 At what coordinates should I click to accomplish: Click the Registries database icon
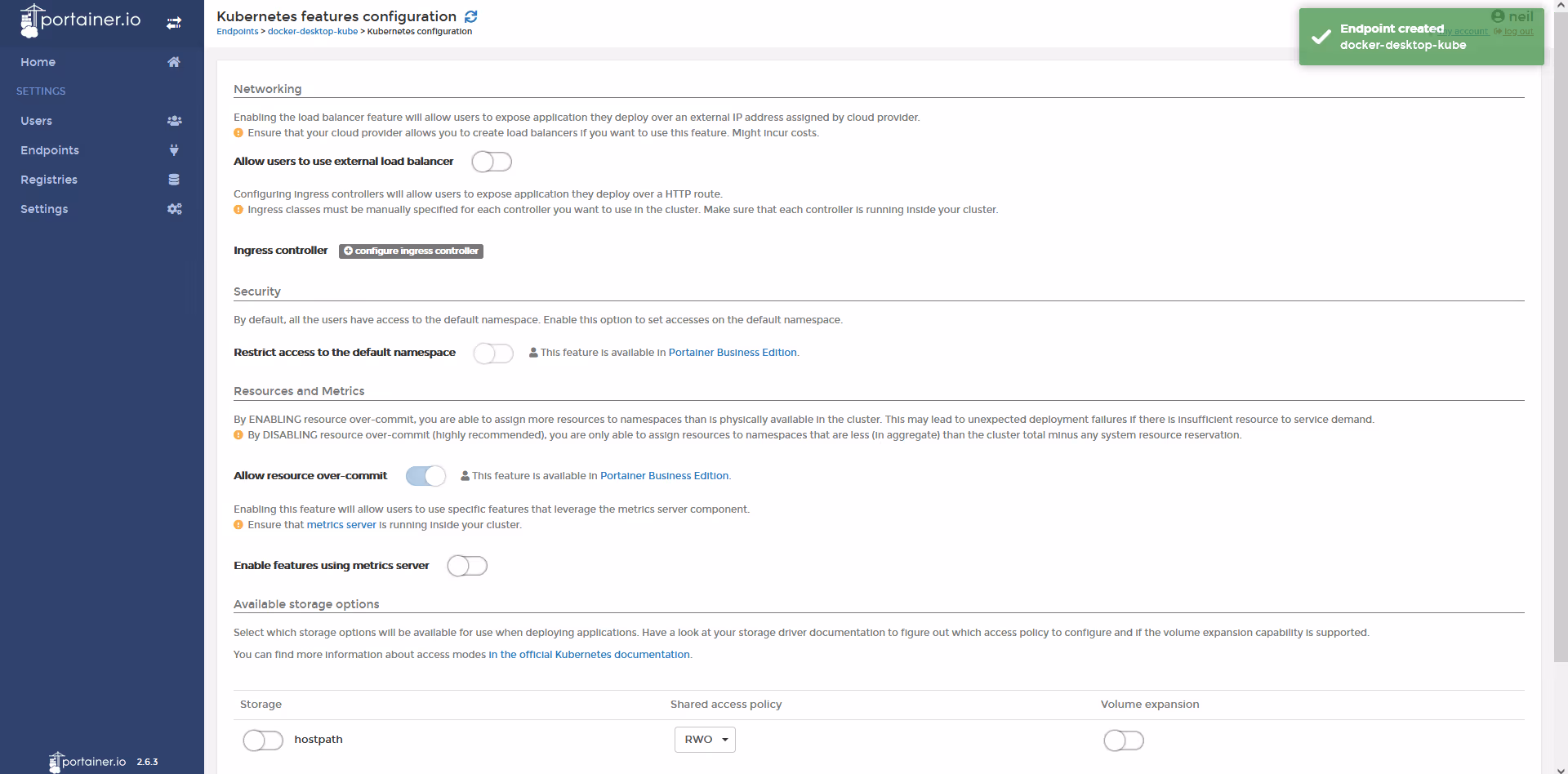[x=174, y=180]
